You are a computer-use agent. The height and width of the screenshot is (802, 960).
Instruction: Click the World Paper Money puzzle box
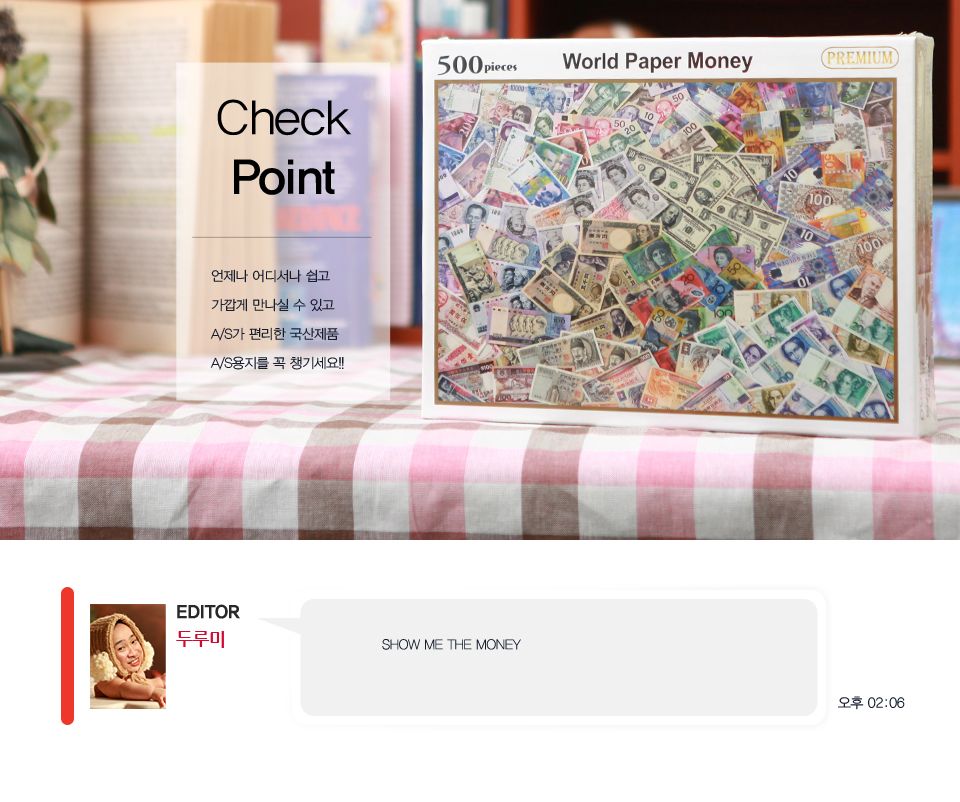click(x=678, y=234)
